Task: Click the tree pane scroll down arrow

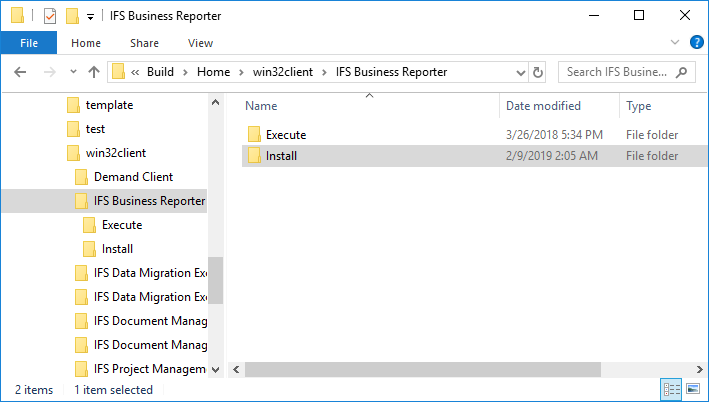Action: click(x=216, y=369)
